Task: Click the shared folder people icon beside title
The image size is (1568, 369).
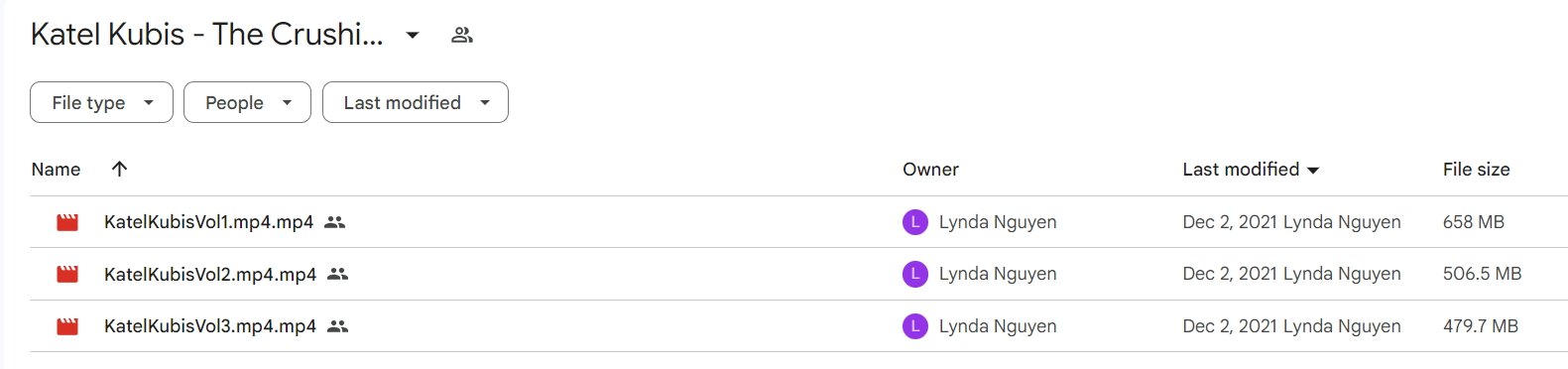Action: pos(461,35)
